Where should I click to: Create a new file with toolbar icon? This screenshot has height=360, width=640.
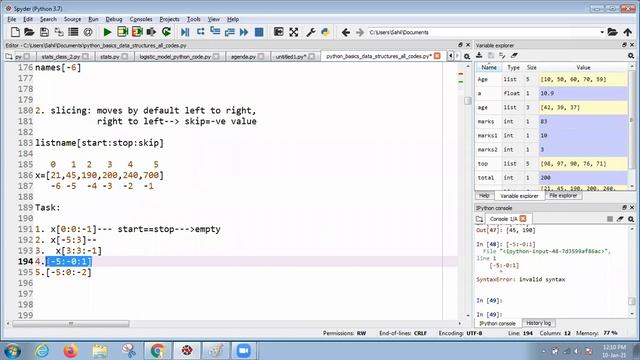pyautogui.click(x=15, y=32)
